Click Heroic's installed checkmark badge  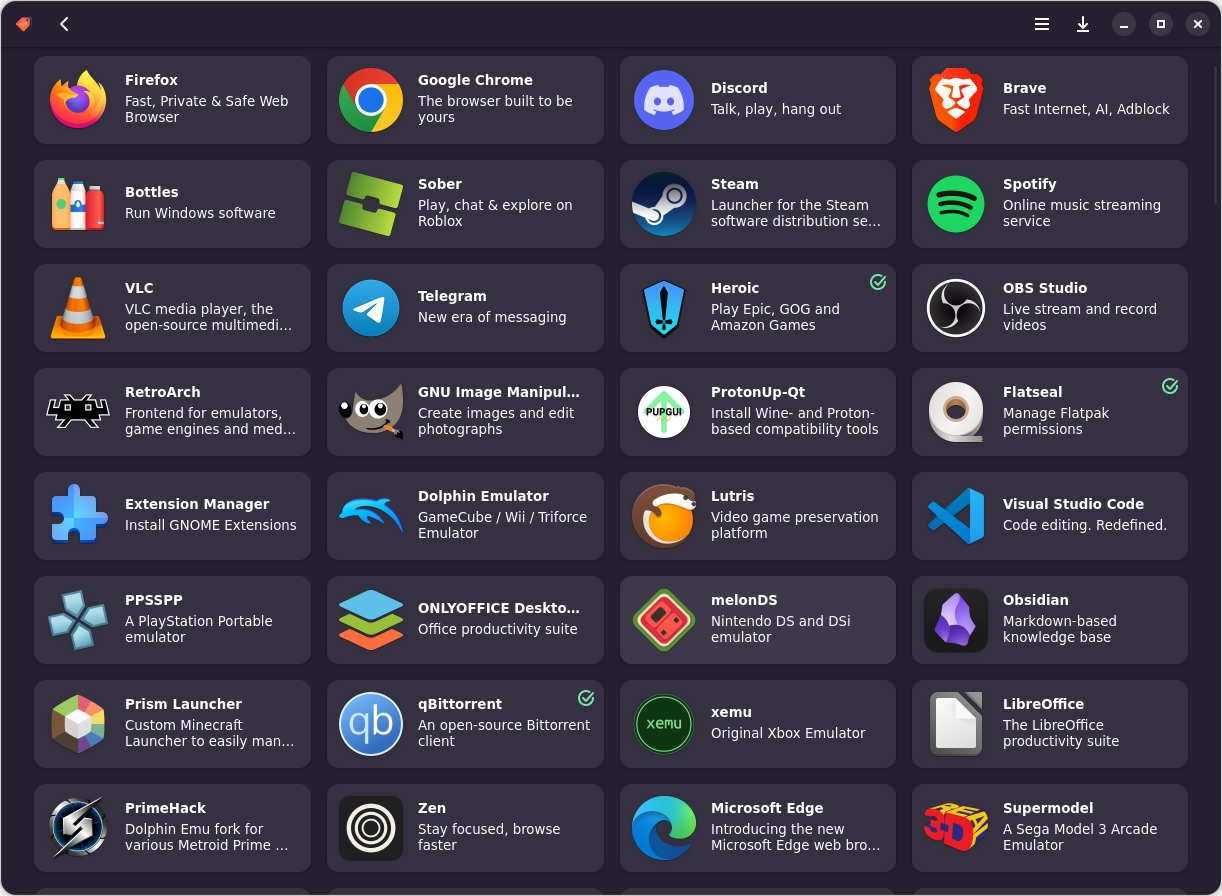[x=878, y=282]
